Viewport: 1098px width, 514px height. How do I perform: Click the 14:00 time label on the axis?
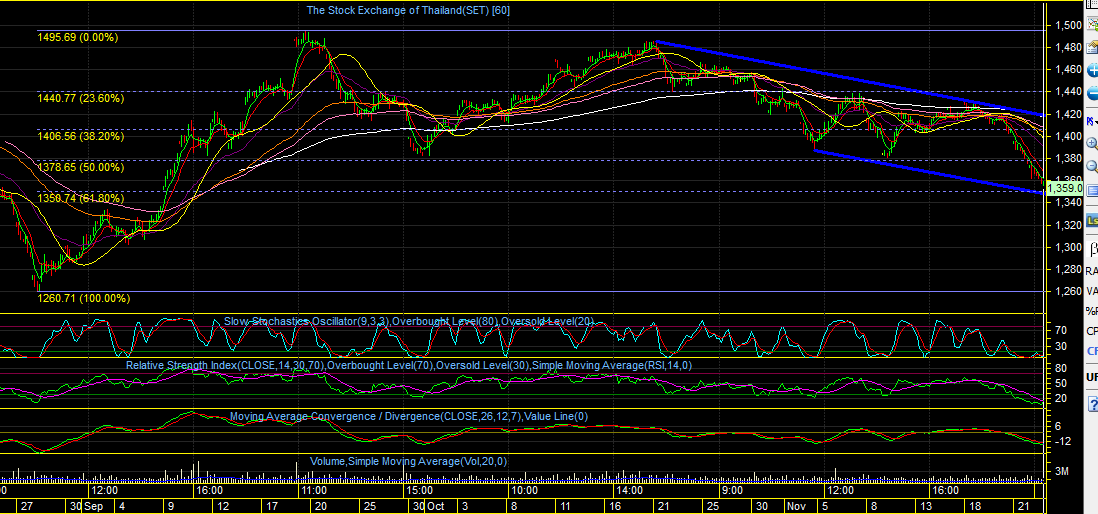point(629,491)
